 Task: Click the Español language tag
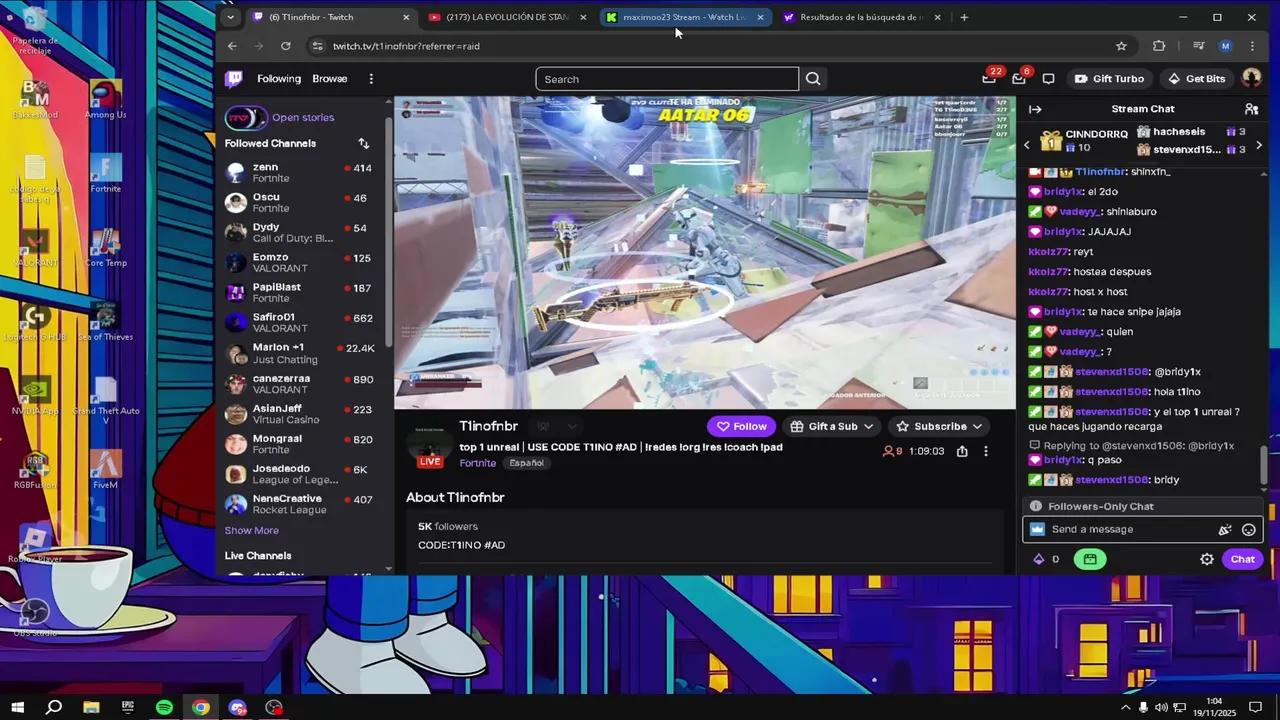tap(527, 463)
